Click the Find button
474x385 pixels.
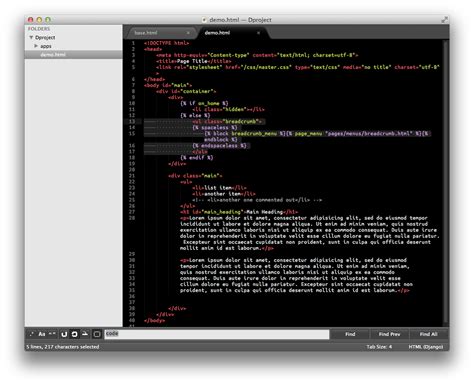pos(350,334)
